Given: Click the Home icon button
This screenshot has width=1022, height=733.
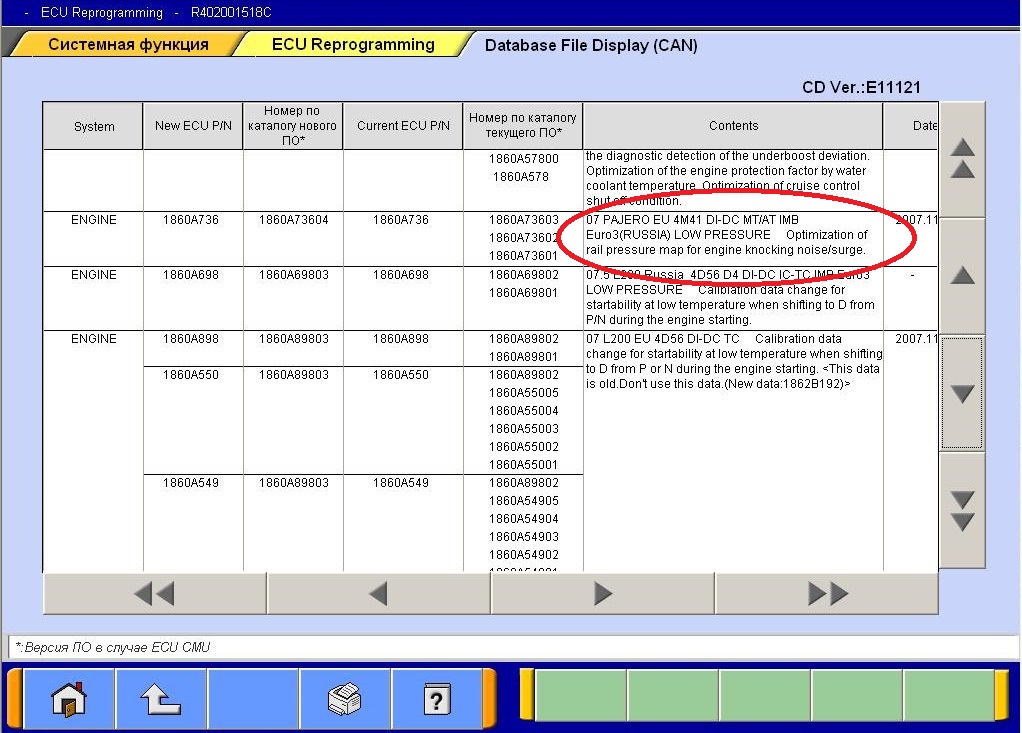Looking at the screenshot, I should [69, 698].
